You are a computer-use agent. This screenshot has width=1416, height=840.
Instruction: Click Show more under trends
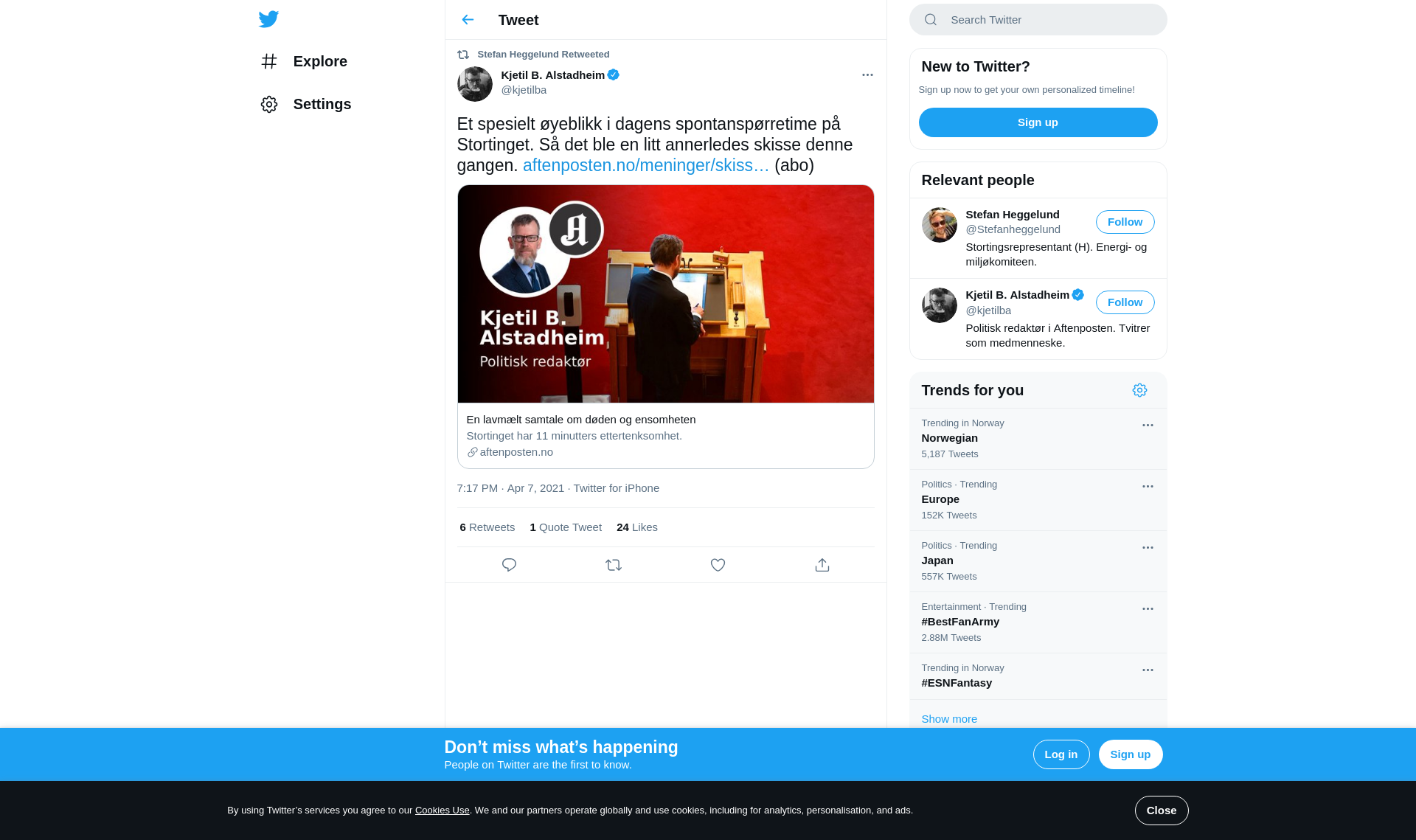(949, 719)
